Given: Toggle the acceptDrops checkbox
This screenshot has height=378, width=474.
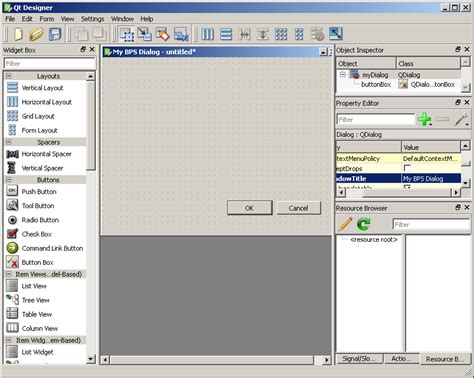Looking at the screenshot, I should [407, 168].
